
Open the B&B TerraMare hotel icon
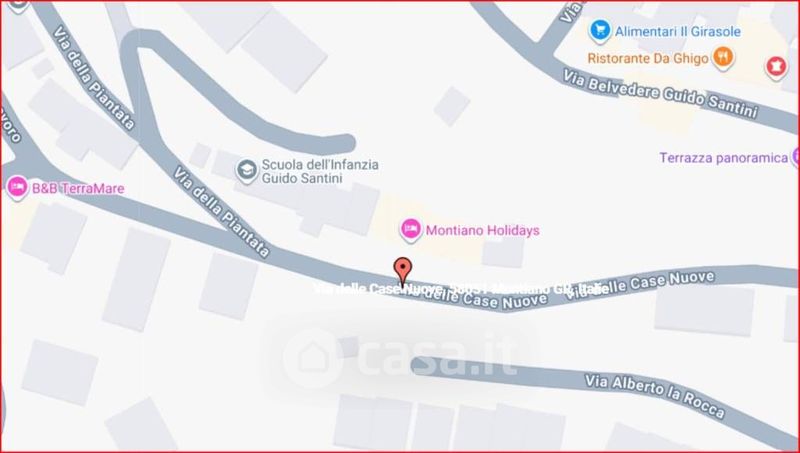pos(17,188)
